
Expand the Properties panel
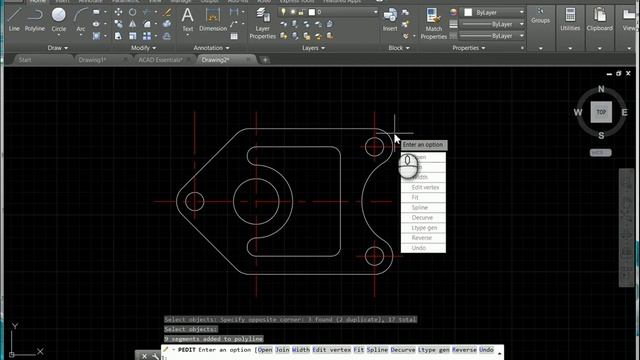(469, 48)
